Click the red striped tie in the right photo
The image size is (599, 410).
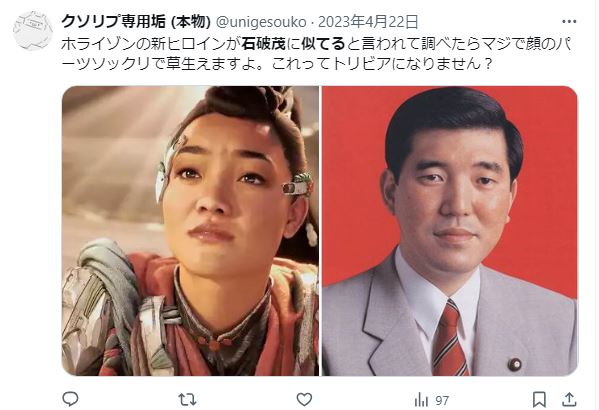tap(449, 338)
